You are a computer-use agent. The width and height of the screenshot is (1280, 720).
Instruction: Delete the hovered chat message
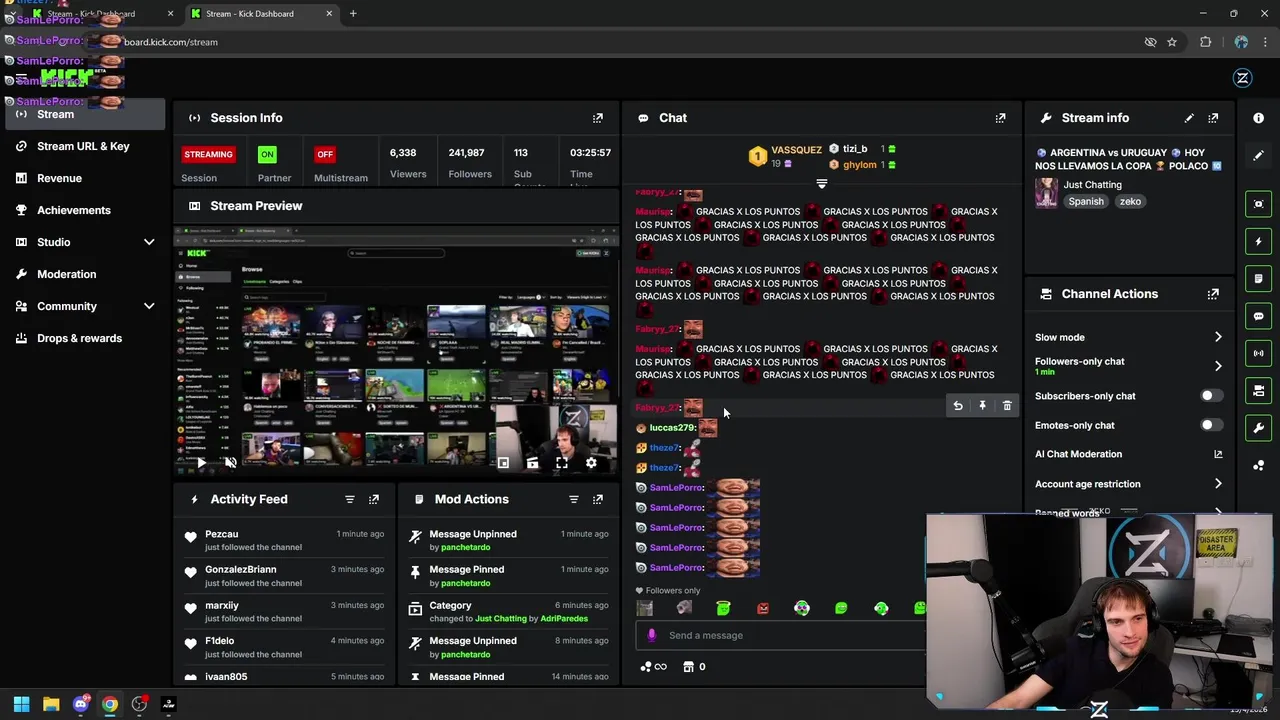coord(1007,406)
